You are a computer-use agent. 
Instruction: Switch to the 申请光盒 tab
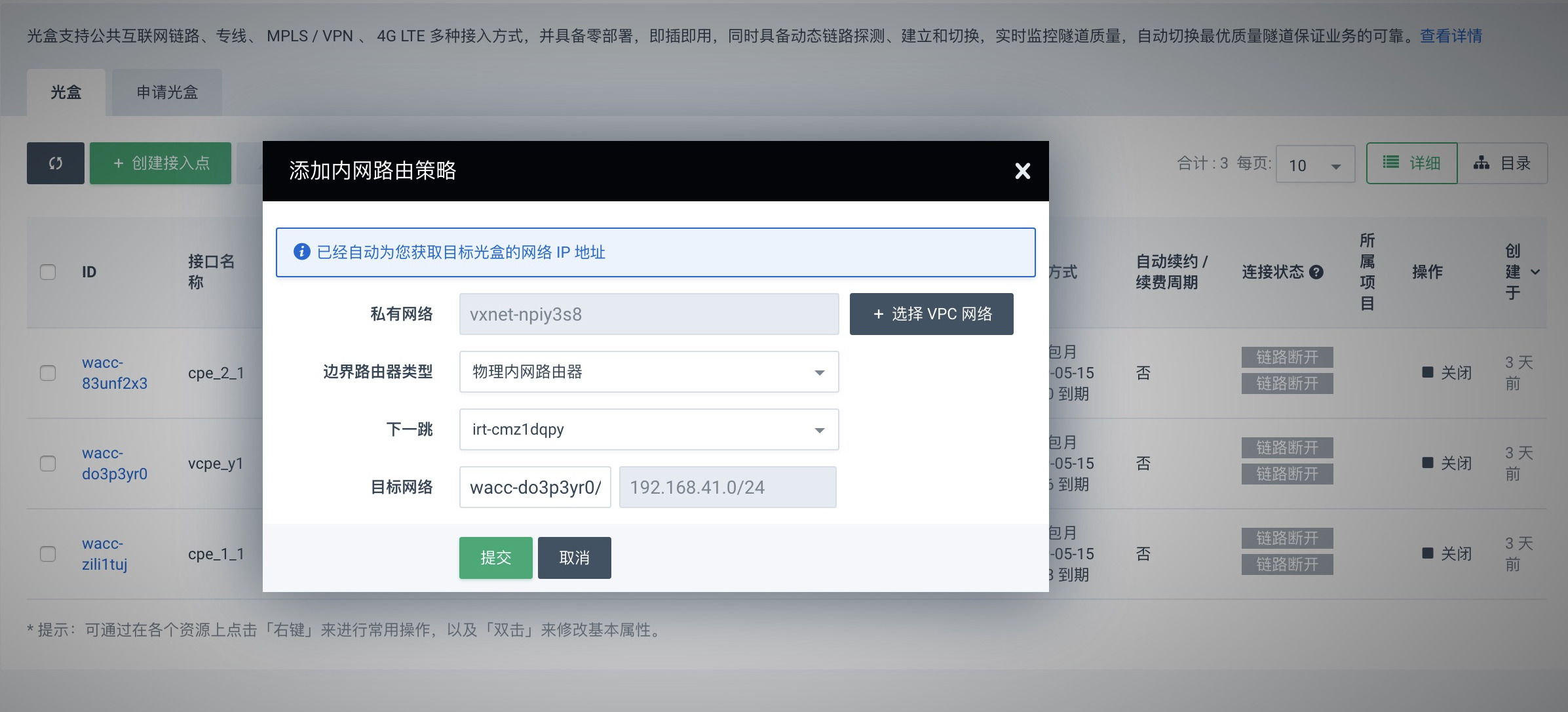tap(167, 92)
